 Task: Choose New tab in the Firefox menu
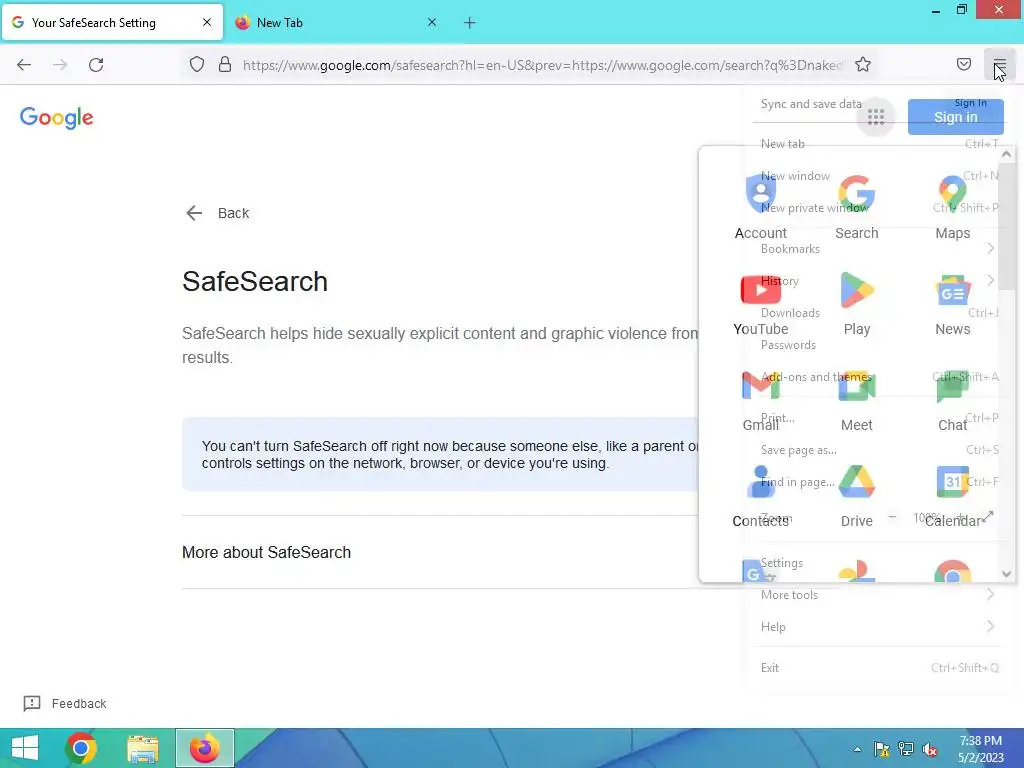pos(878,144)
